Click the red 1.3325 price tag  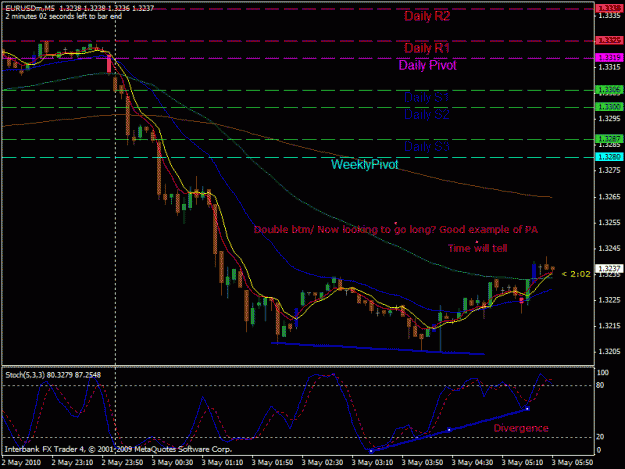609,40
